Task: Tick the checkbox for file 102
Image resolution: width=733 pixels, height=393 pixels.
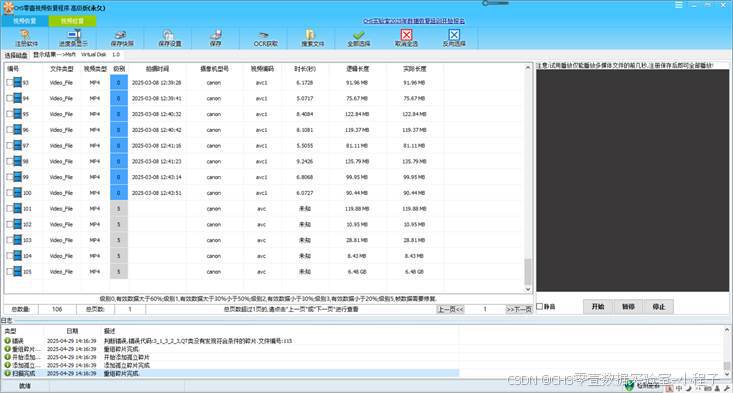Action: (10, 224)
